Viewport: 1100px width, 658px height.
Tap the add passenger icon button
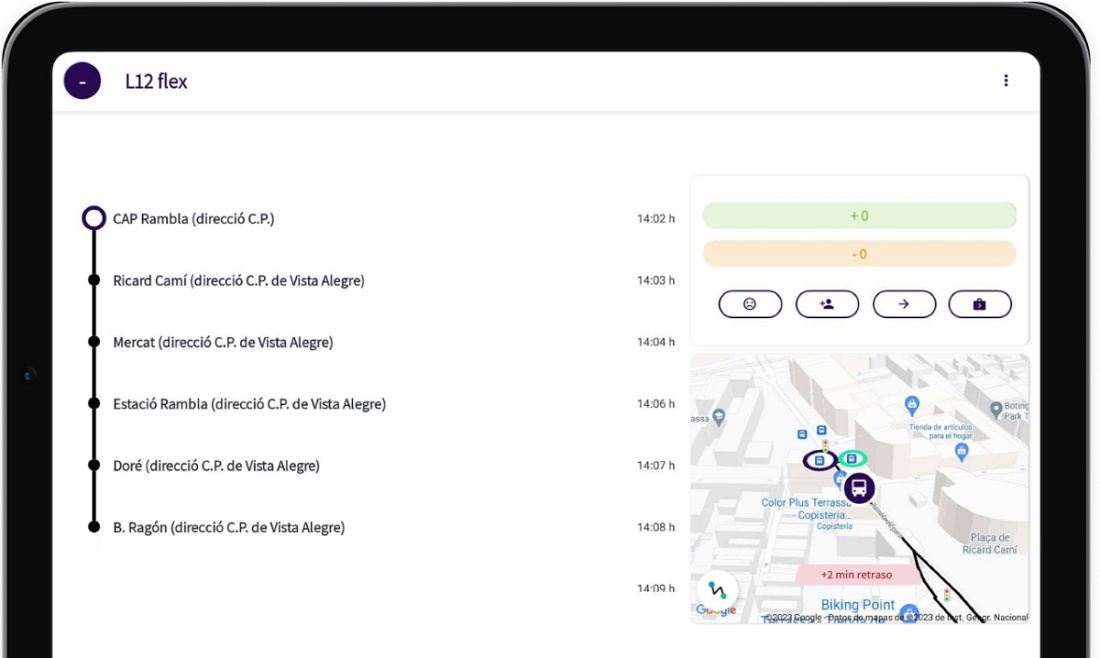[x=827, y=304]
